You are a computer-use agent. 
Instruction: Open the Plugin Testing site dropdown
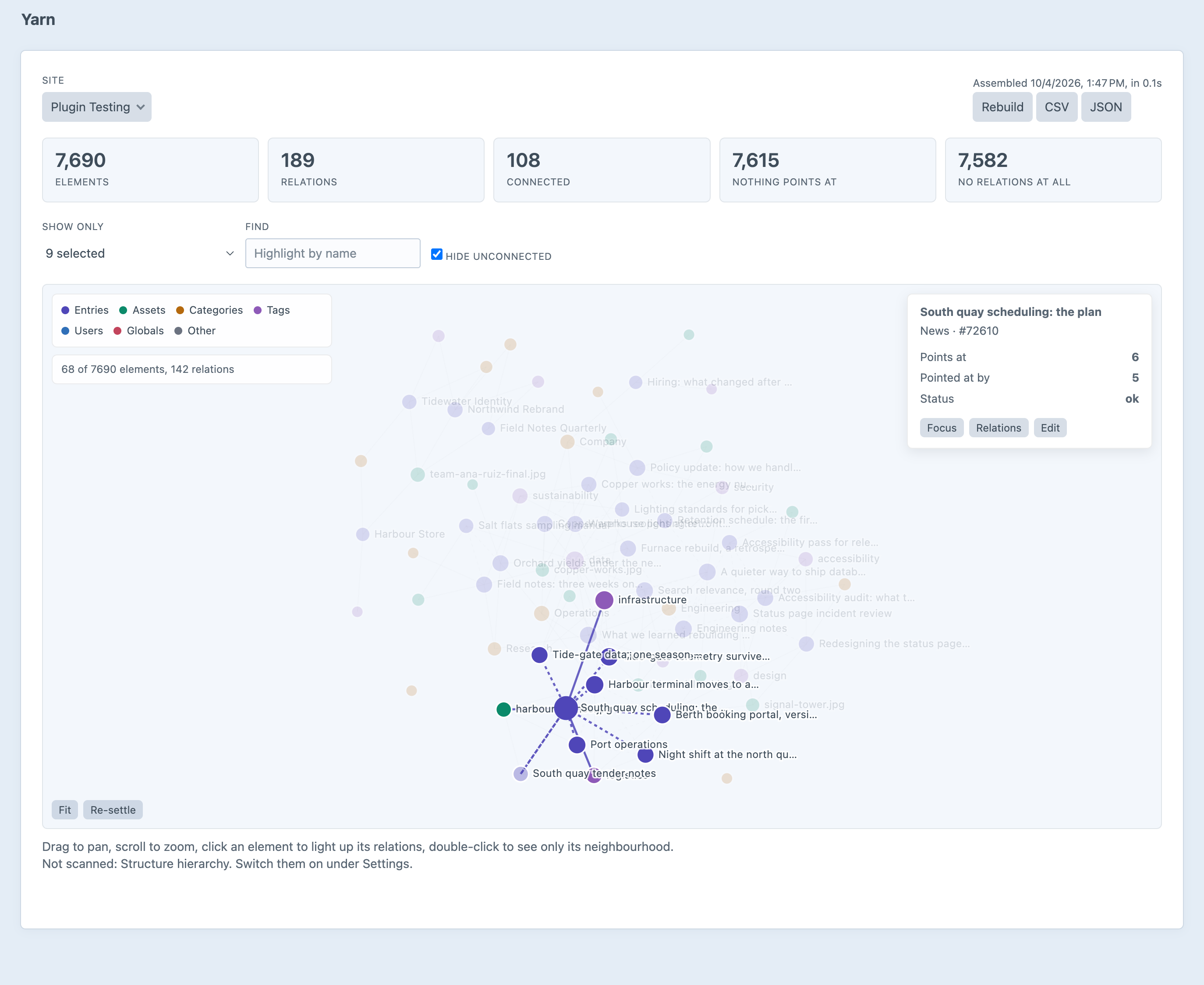(x=96, y=106)
